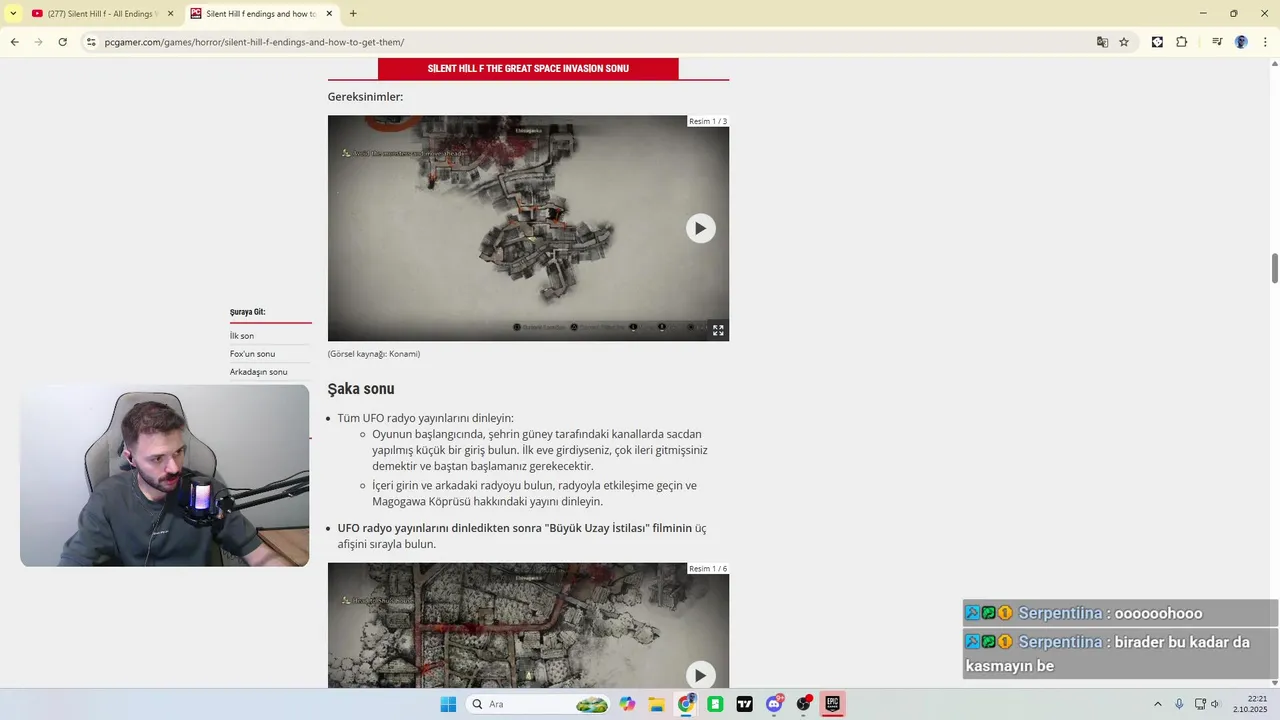Open a new browser tab
This screenshot has height=720, width=1280.
tap(353, 14)
